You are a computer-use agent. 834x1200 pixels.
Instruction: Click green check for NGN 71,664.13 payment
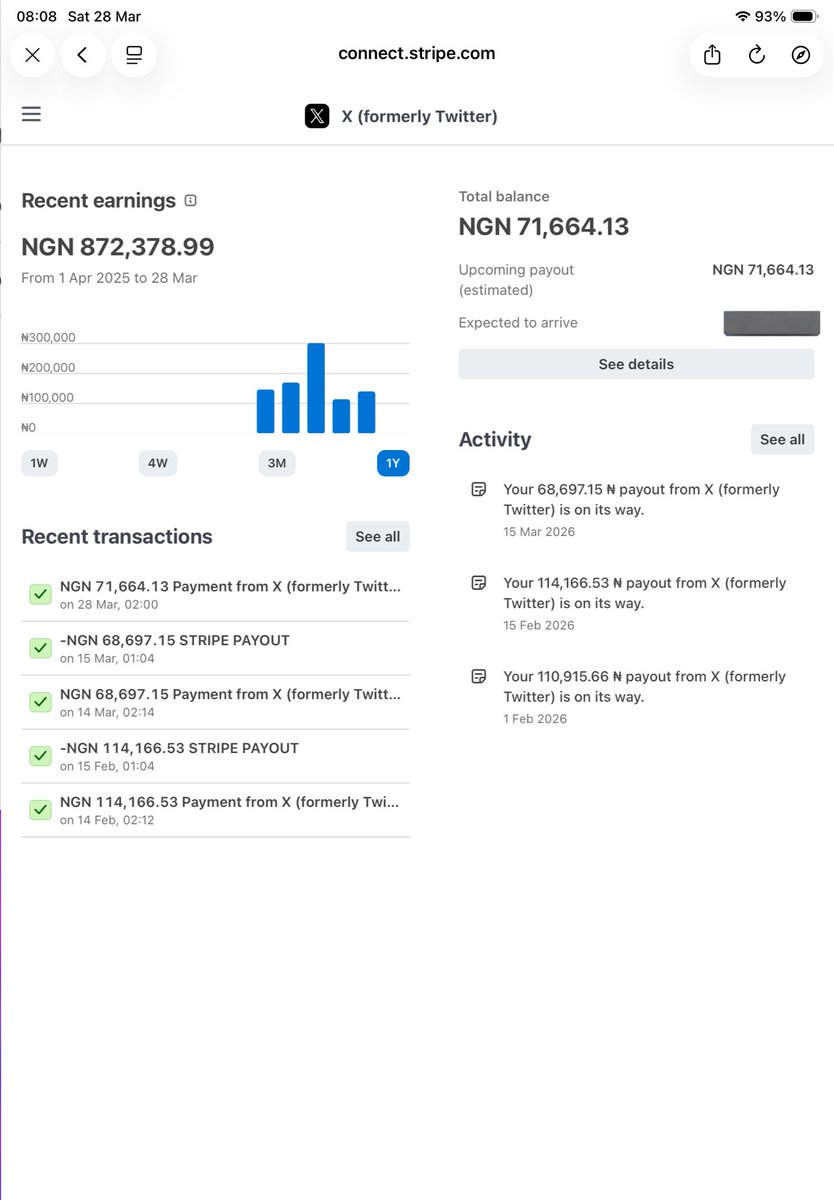(40, 594)
